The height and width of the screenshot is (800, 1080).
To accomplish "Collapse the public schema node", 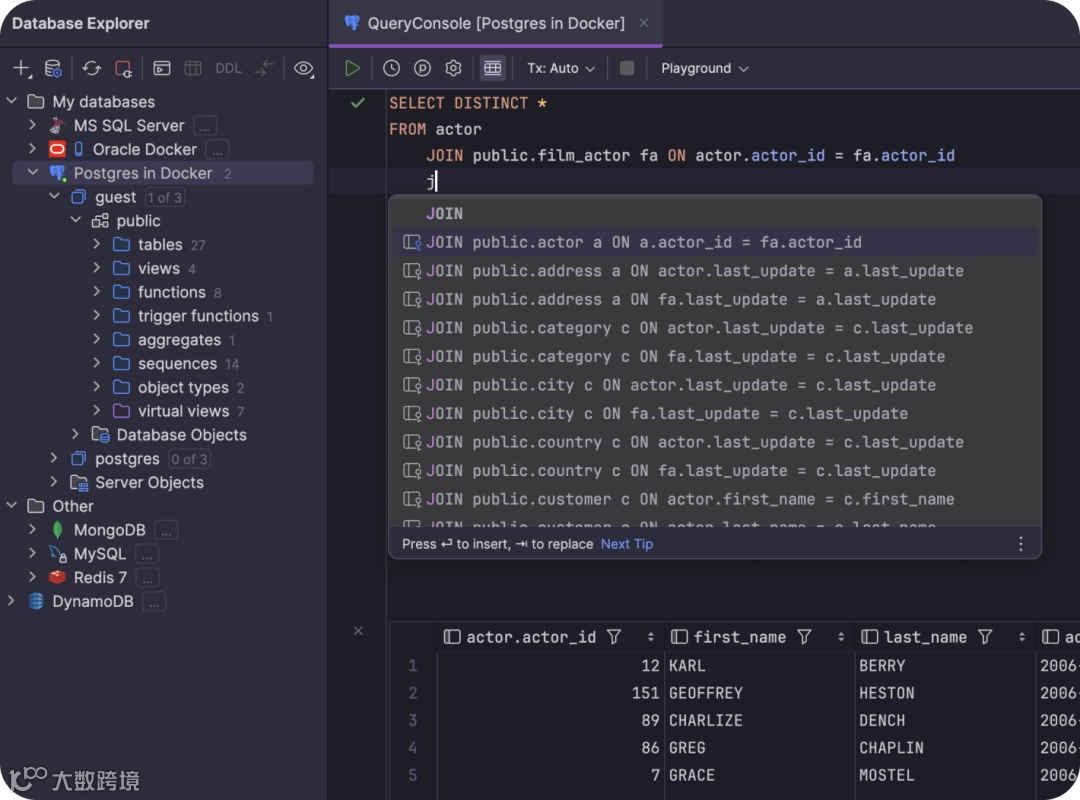I will point(76,220).
